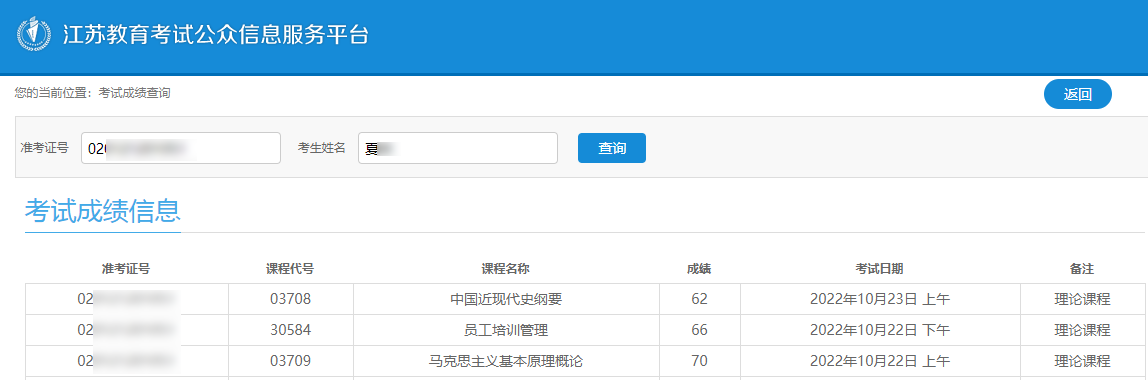
Task: Click 理论课程 remark in 30584 row
Action: (1083, 330)
